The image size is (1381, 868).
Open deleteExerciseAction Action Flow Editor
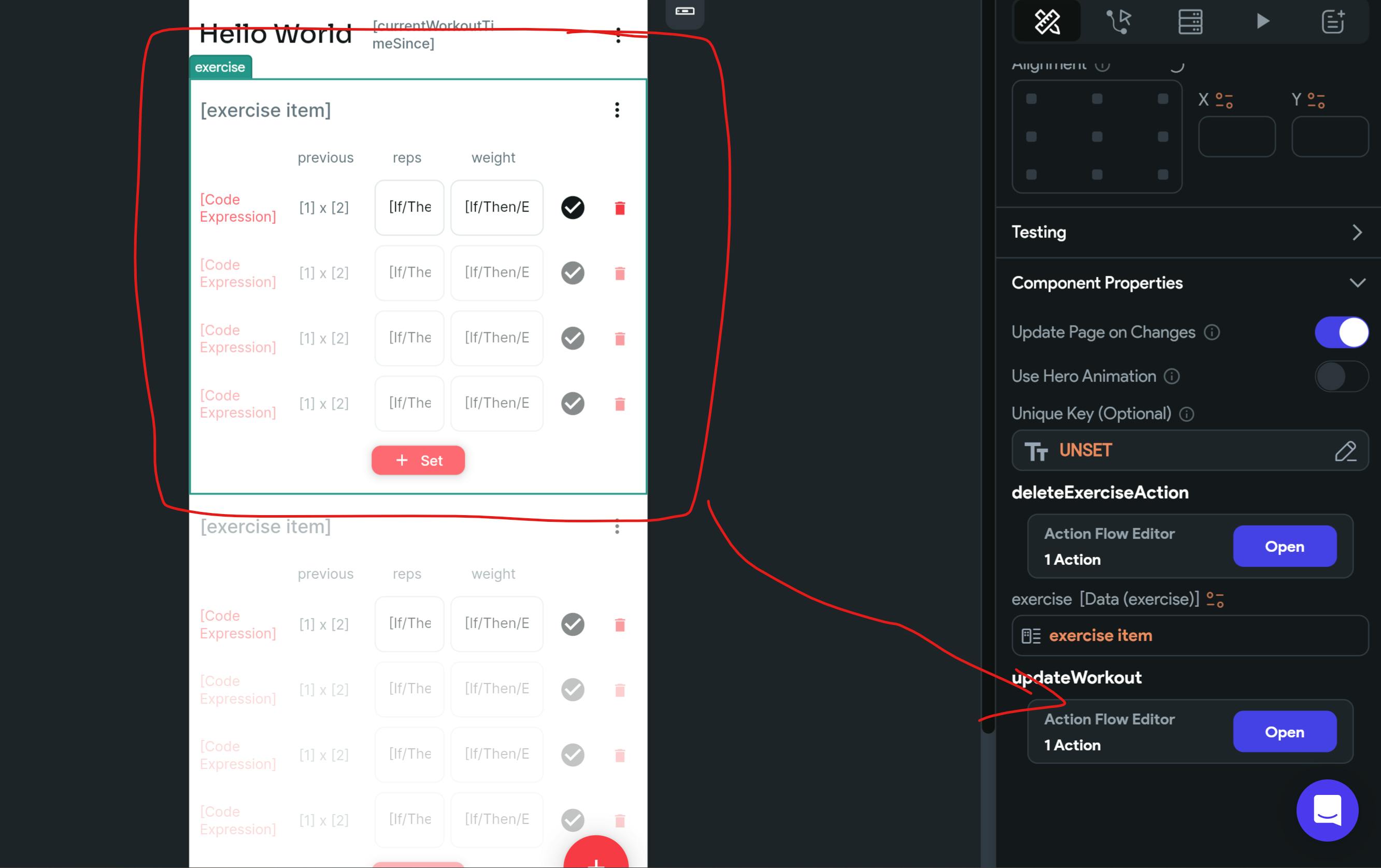[x=1284, y=546]
